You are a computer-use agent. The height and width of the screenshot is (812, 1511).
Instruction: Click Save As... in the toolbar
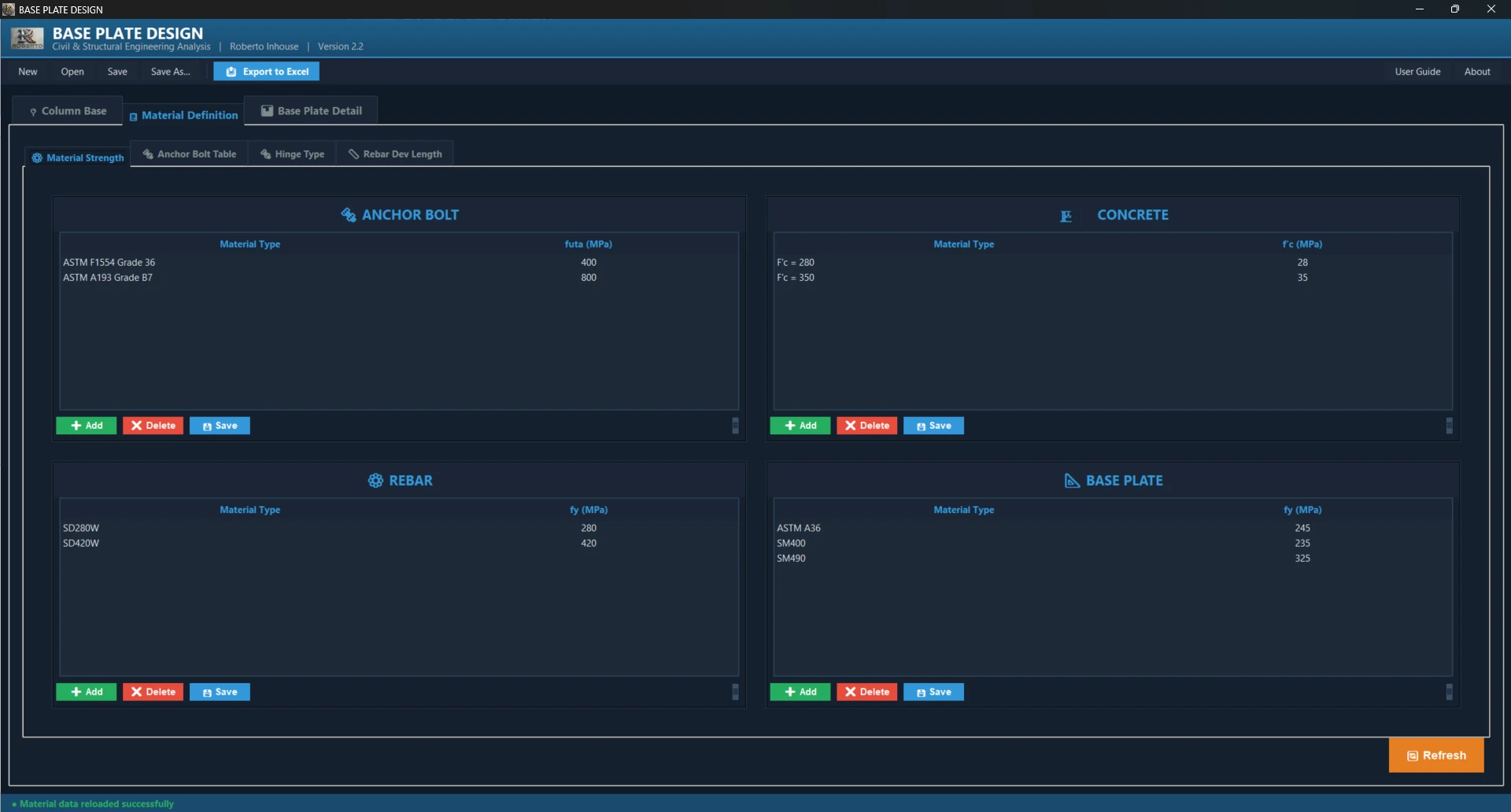[171, 72]
